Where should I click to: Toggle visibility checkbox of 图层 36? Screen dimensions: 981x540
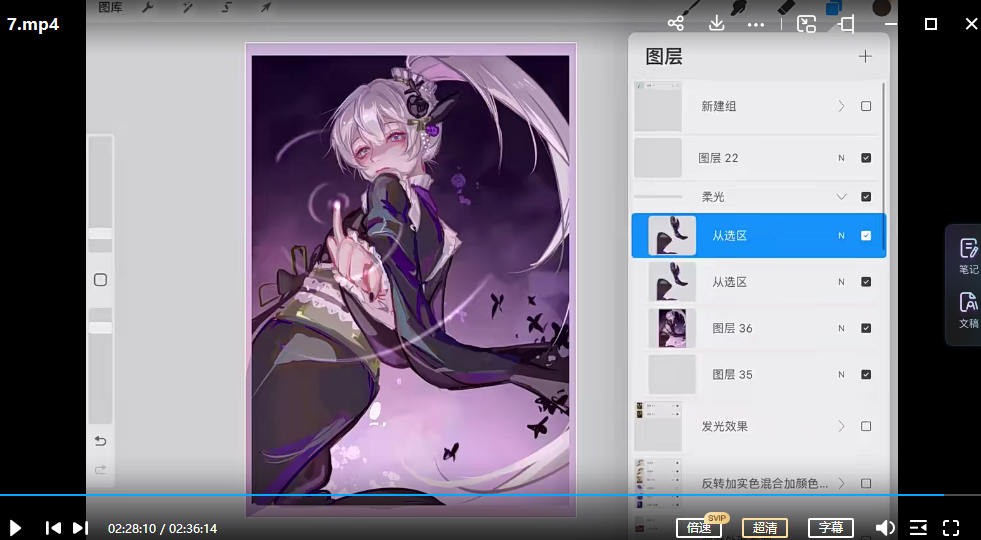(866, 328)
